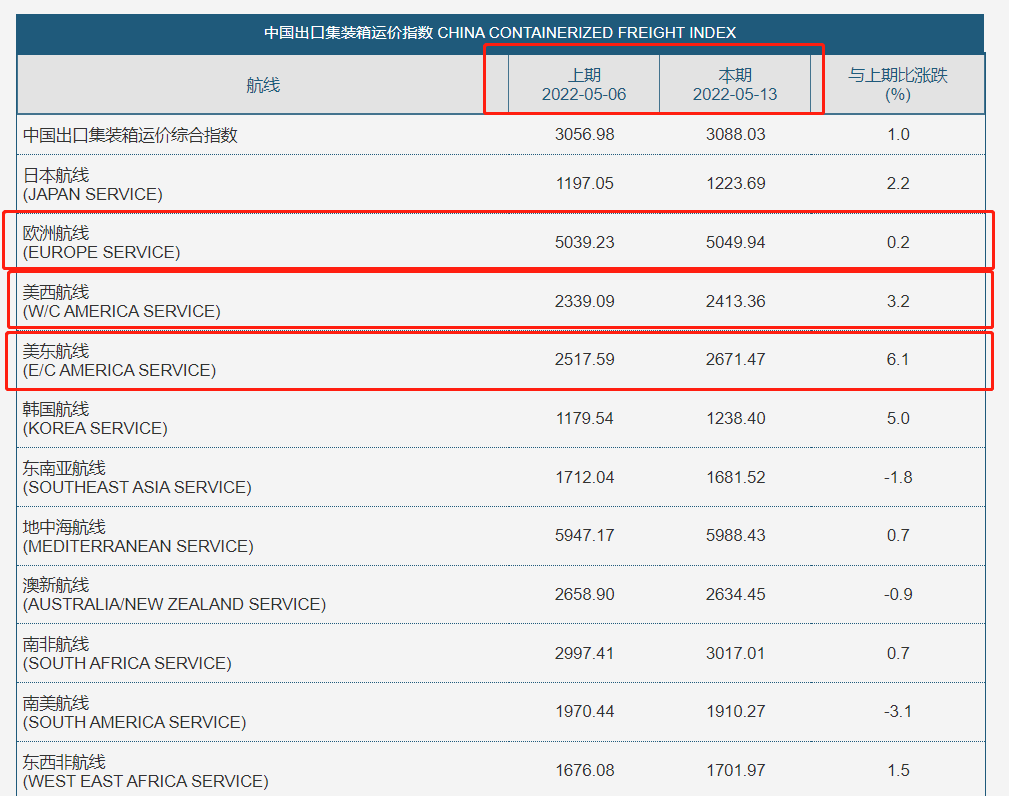Click the Europe service change 0.2
The height and width of the screenshot is (796, 1009).
tap(898, 243)
